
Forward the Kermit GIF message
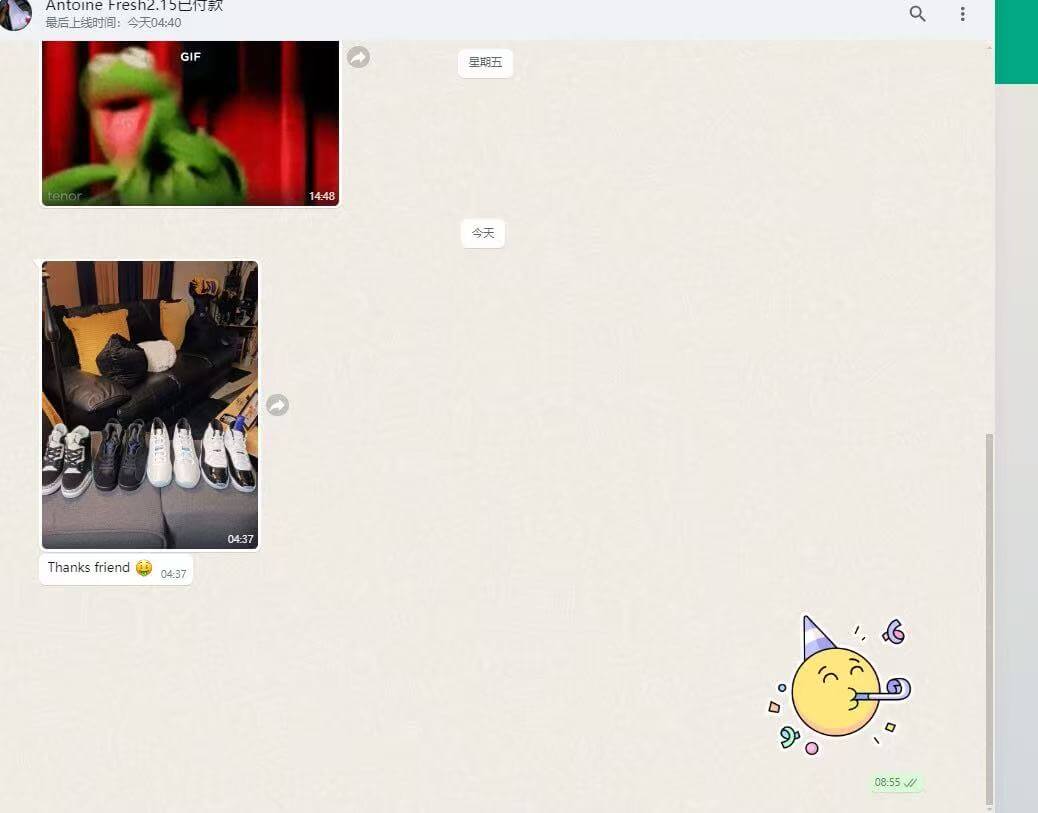pos(358,57)
